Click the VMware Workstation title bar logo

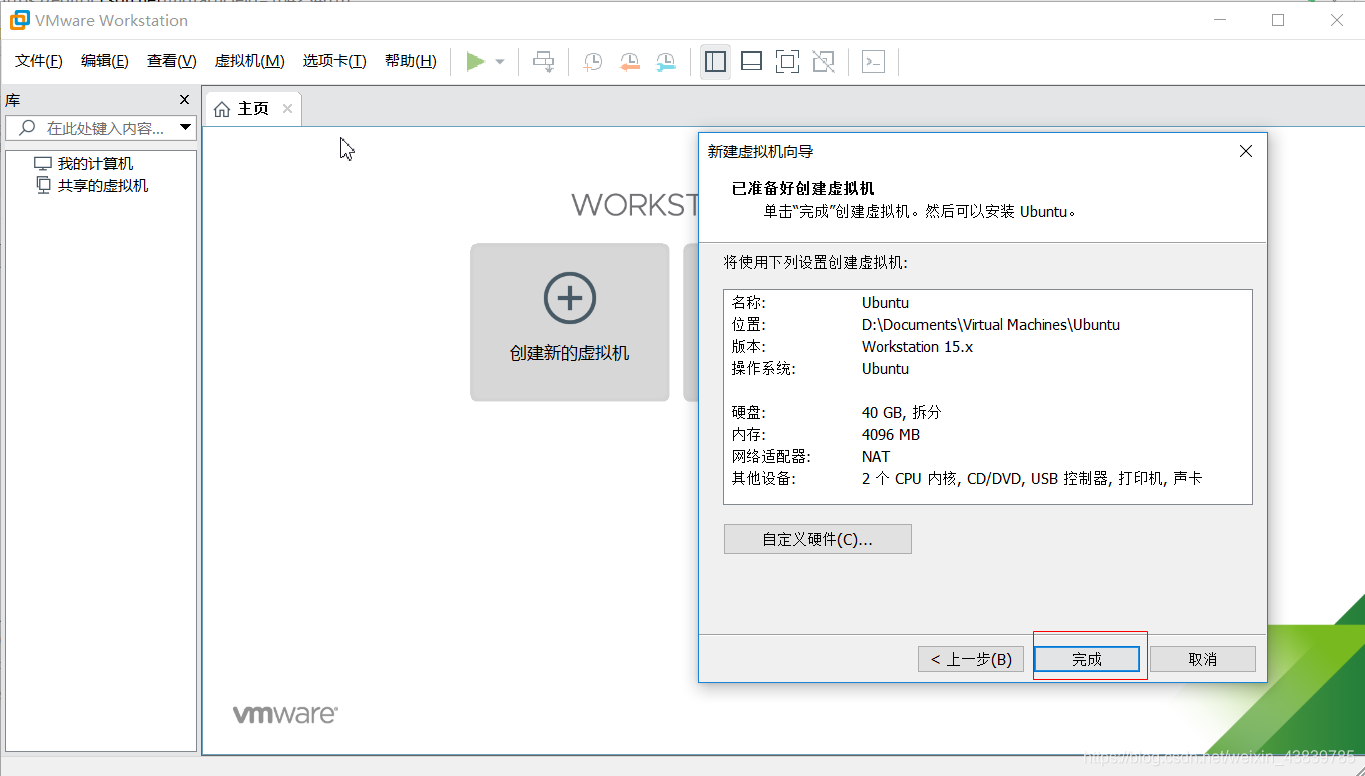[19, 20]
